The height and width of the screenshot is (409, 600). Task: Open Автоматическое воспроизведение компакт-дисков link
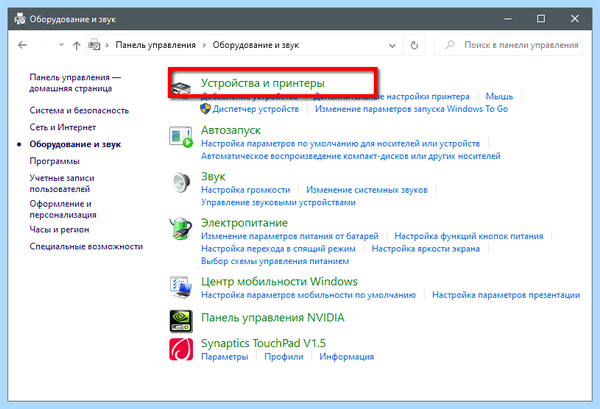pos(351,156)
